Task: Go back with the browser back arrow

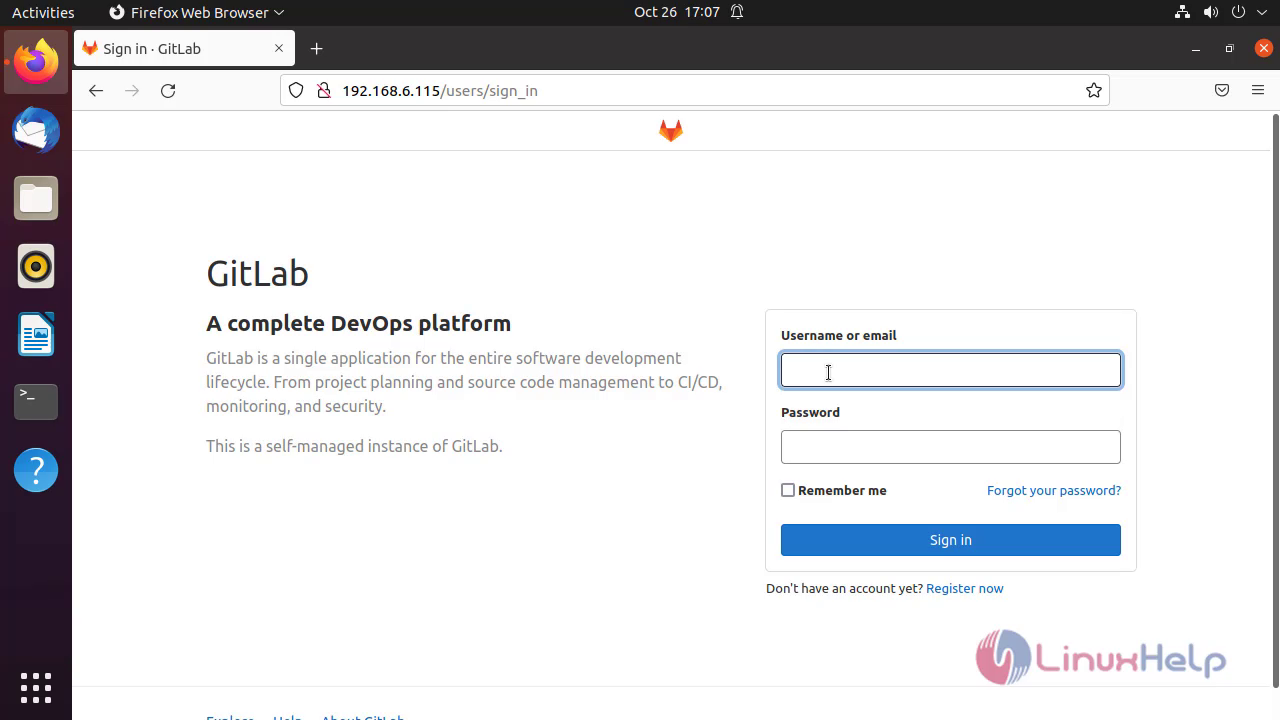Action: tap(96, 91)
